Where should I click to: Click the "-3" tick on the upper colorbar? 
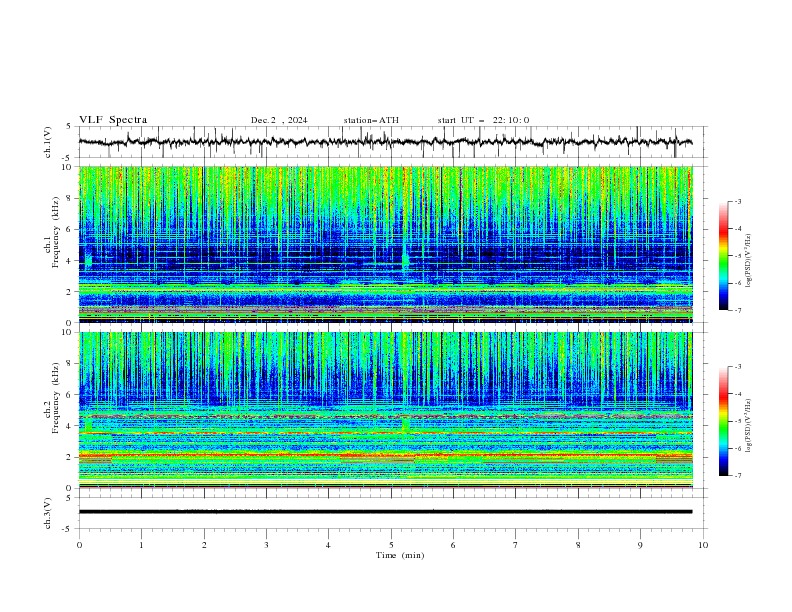(737, 201)
